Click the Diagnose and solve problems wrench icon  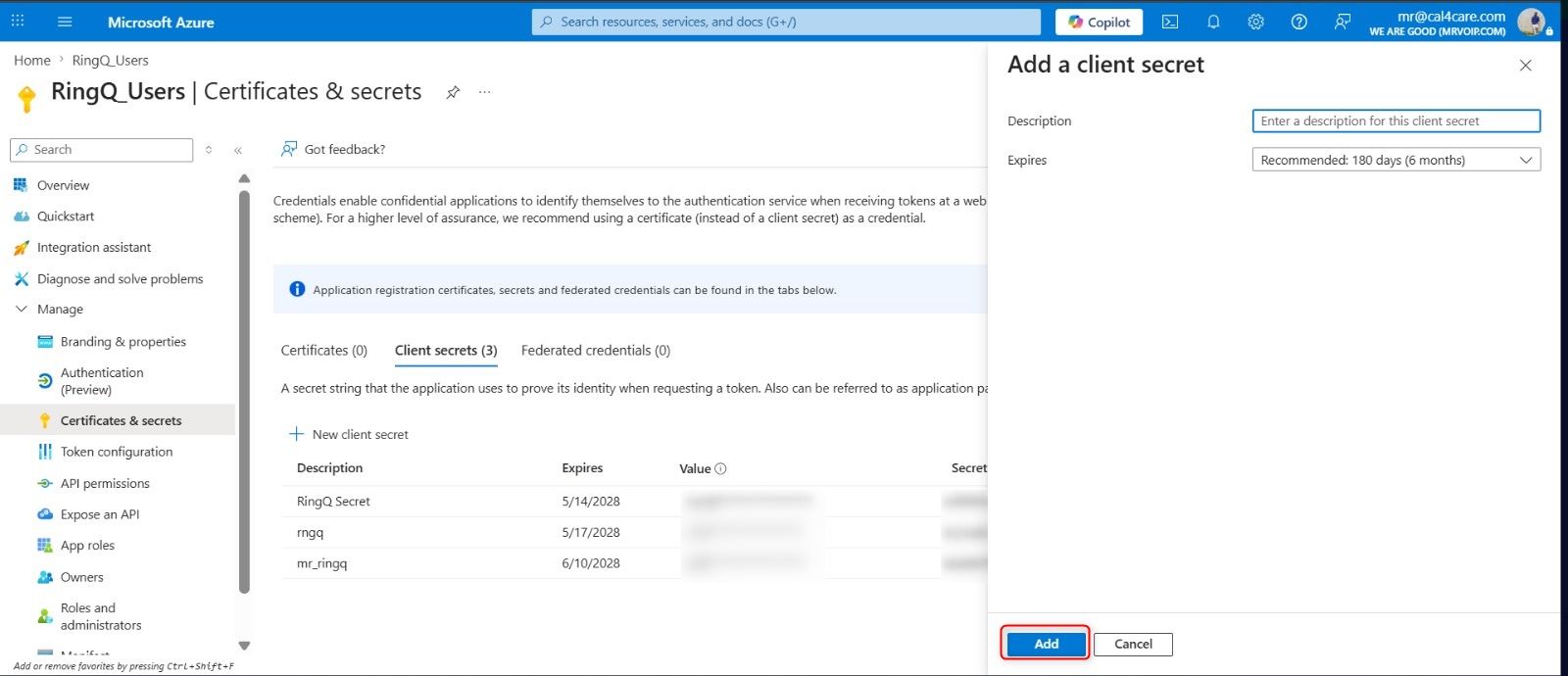tap(21, 279)
